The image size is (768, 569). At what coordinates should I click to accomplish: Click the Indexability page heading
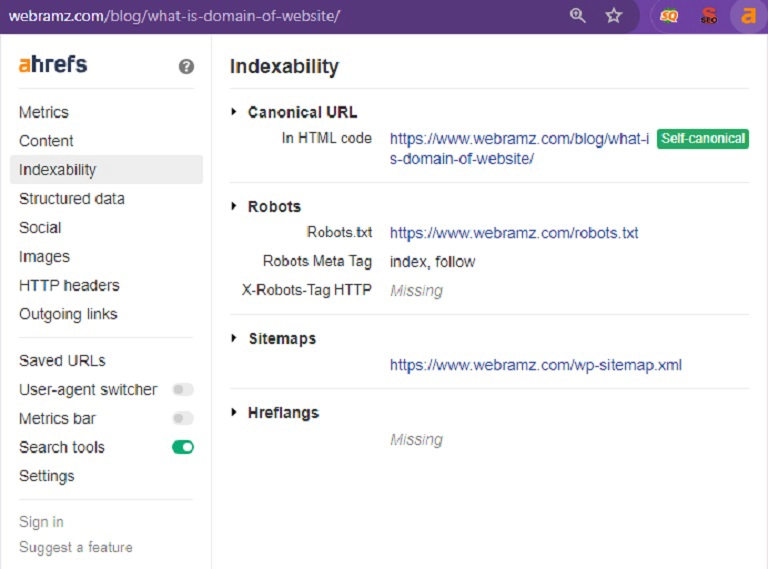coord(284,67)
